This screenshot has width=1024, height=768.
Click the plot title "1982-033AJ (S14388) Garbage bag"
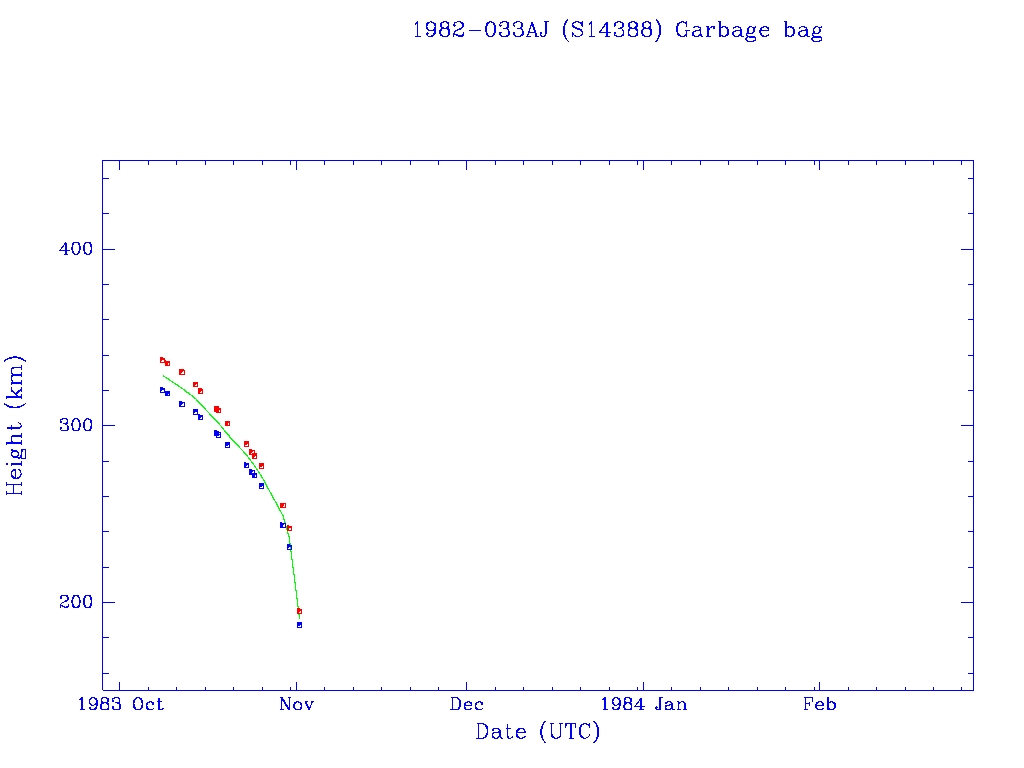click(617, 30)
